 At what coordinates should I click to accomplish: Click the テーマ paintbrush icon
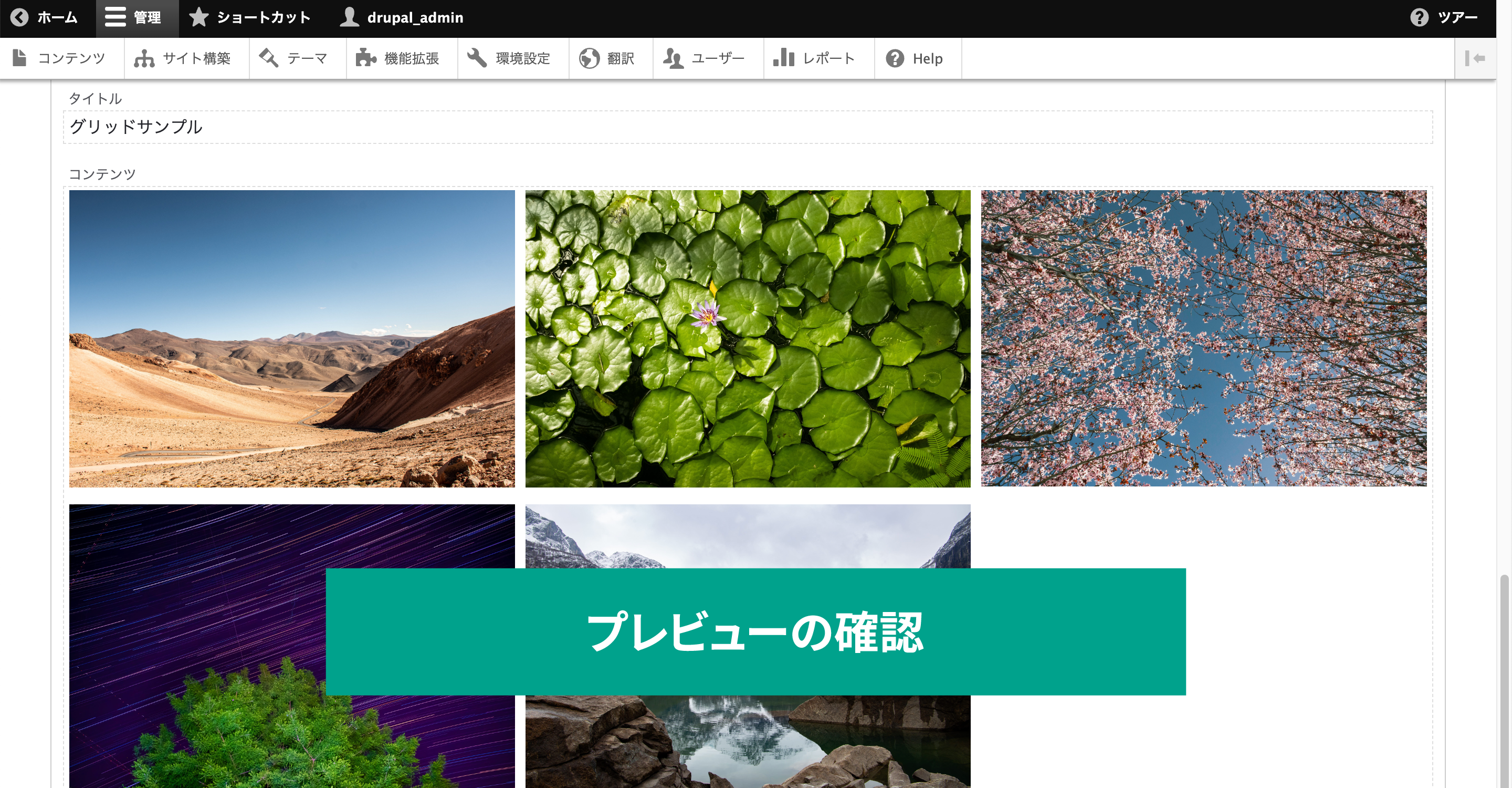[269, 58]
